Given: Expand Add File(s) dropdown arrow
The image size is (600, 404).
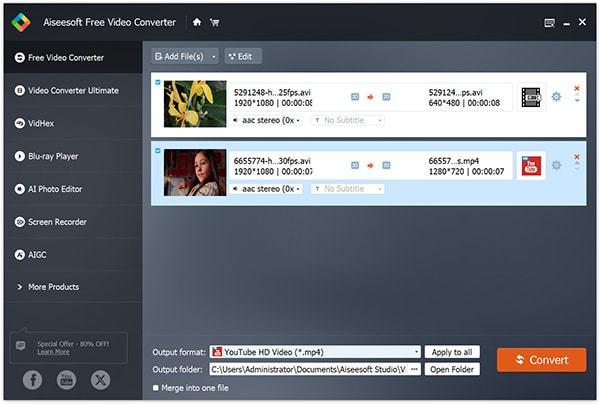Looking at the screenshot, I should (x=214, y=57).
